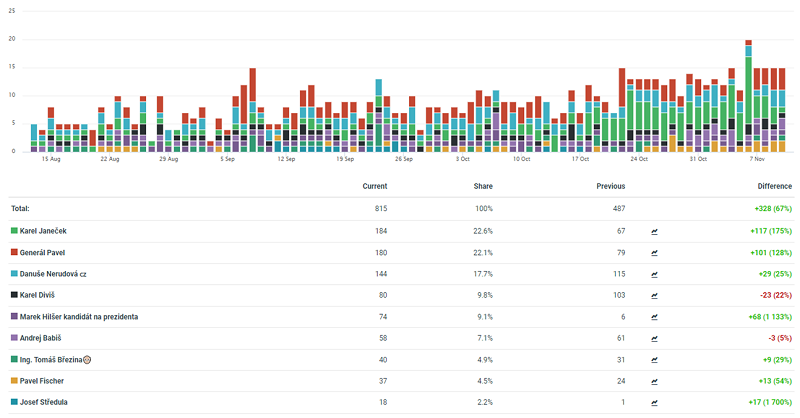800x418 pixels.
Task: Select the 15 Aug date label on axis
Action: click(51, 159)
